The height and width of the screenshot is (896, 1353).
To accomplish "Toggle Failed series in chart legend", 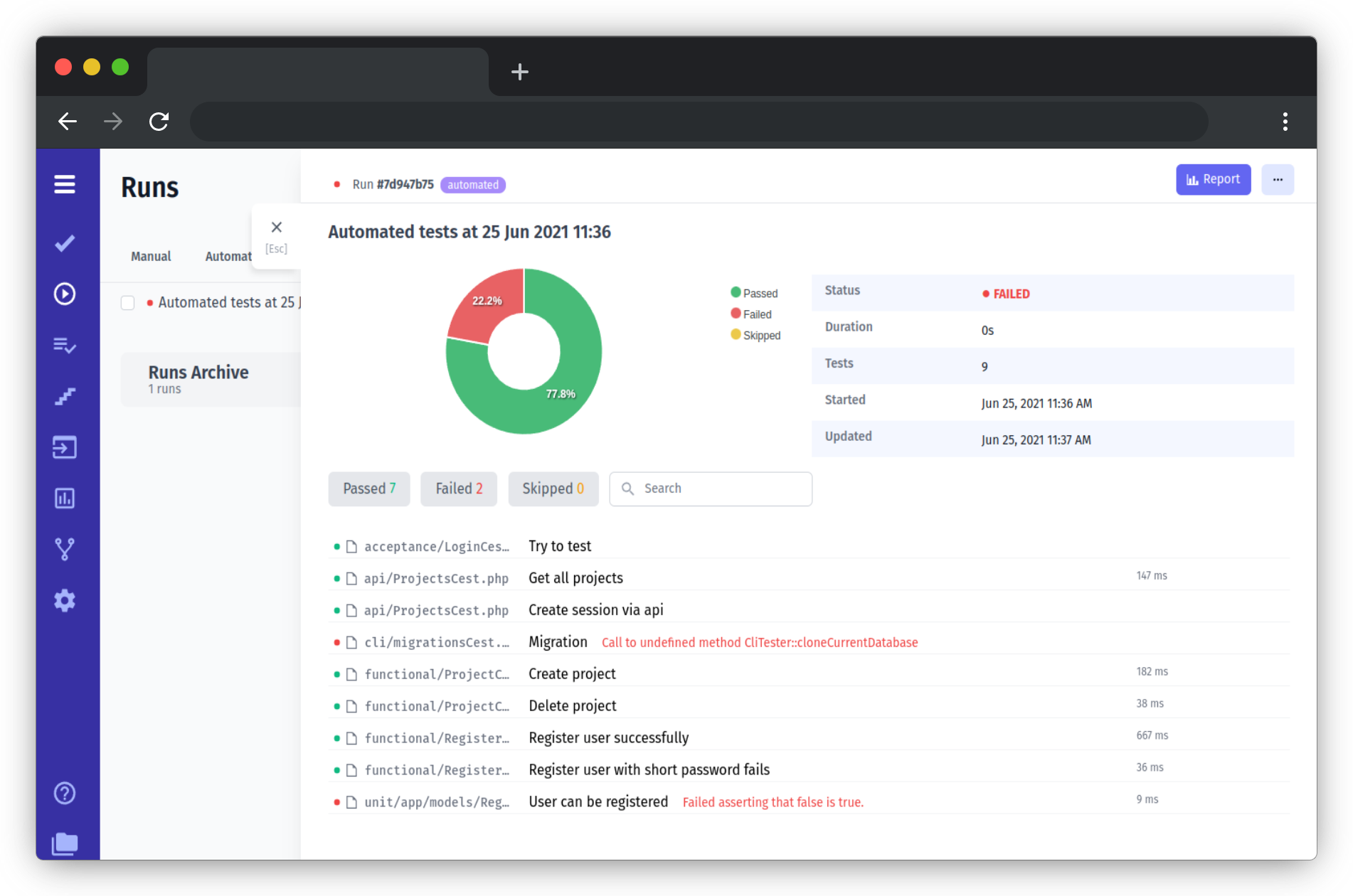I will pos(751,314).
